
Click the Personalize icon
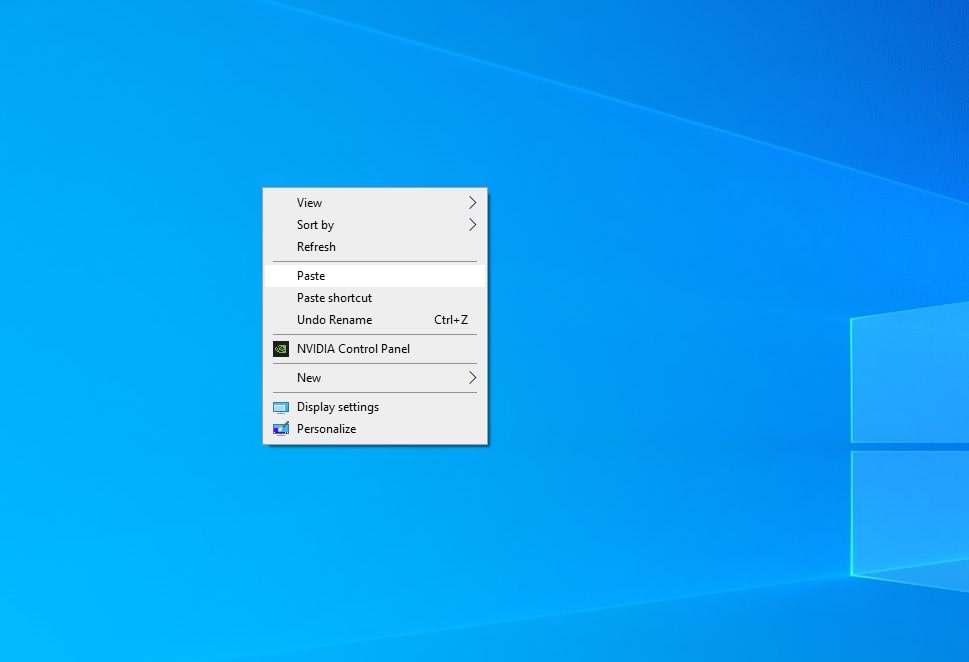281,429
